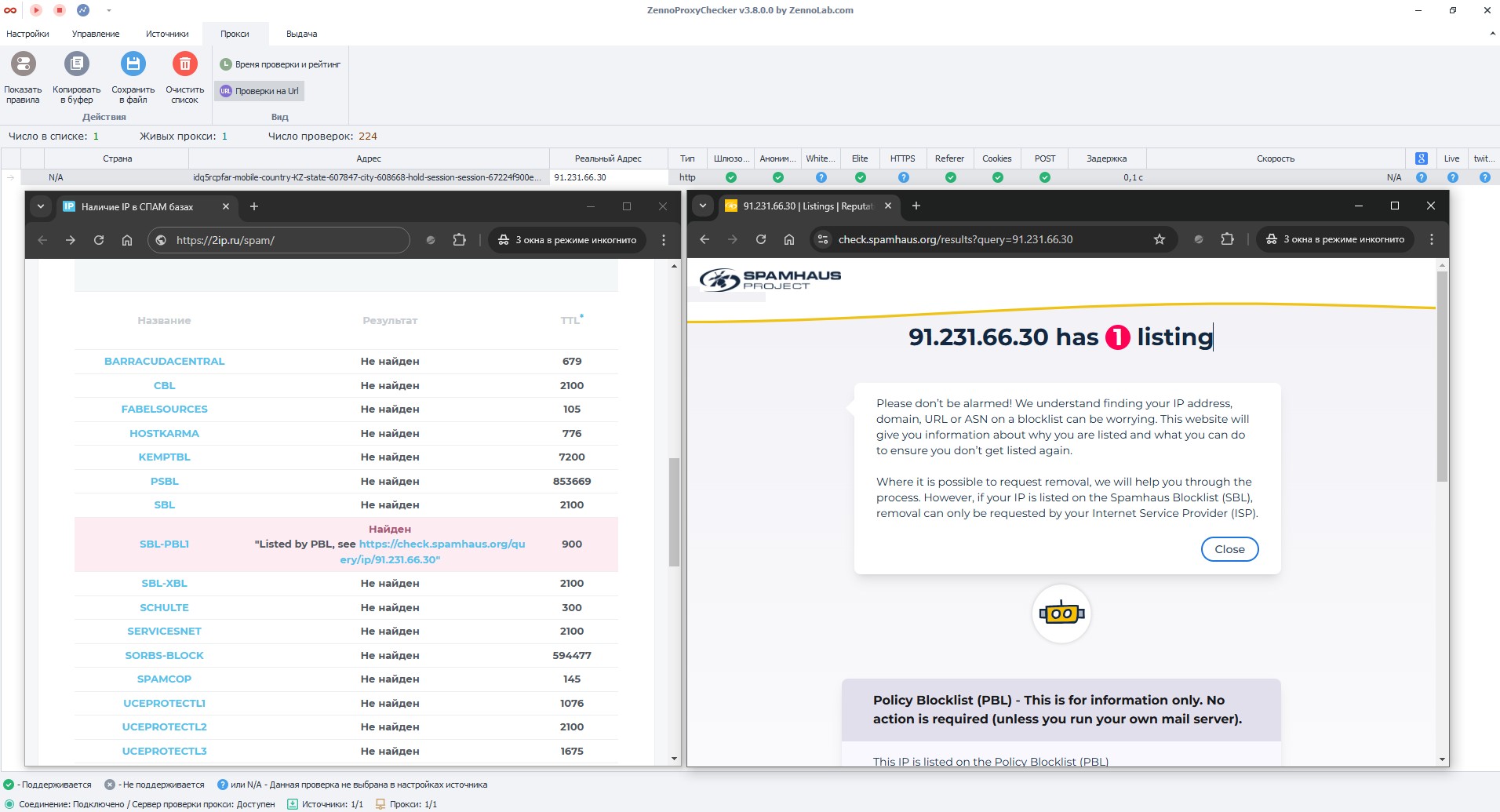Switch to the Управление ribbon tab
Image resolution: width=1500 pixels, height=812 pixels.
coord(96,34)
